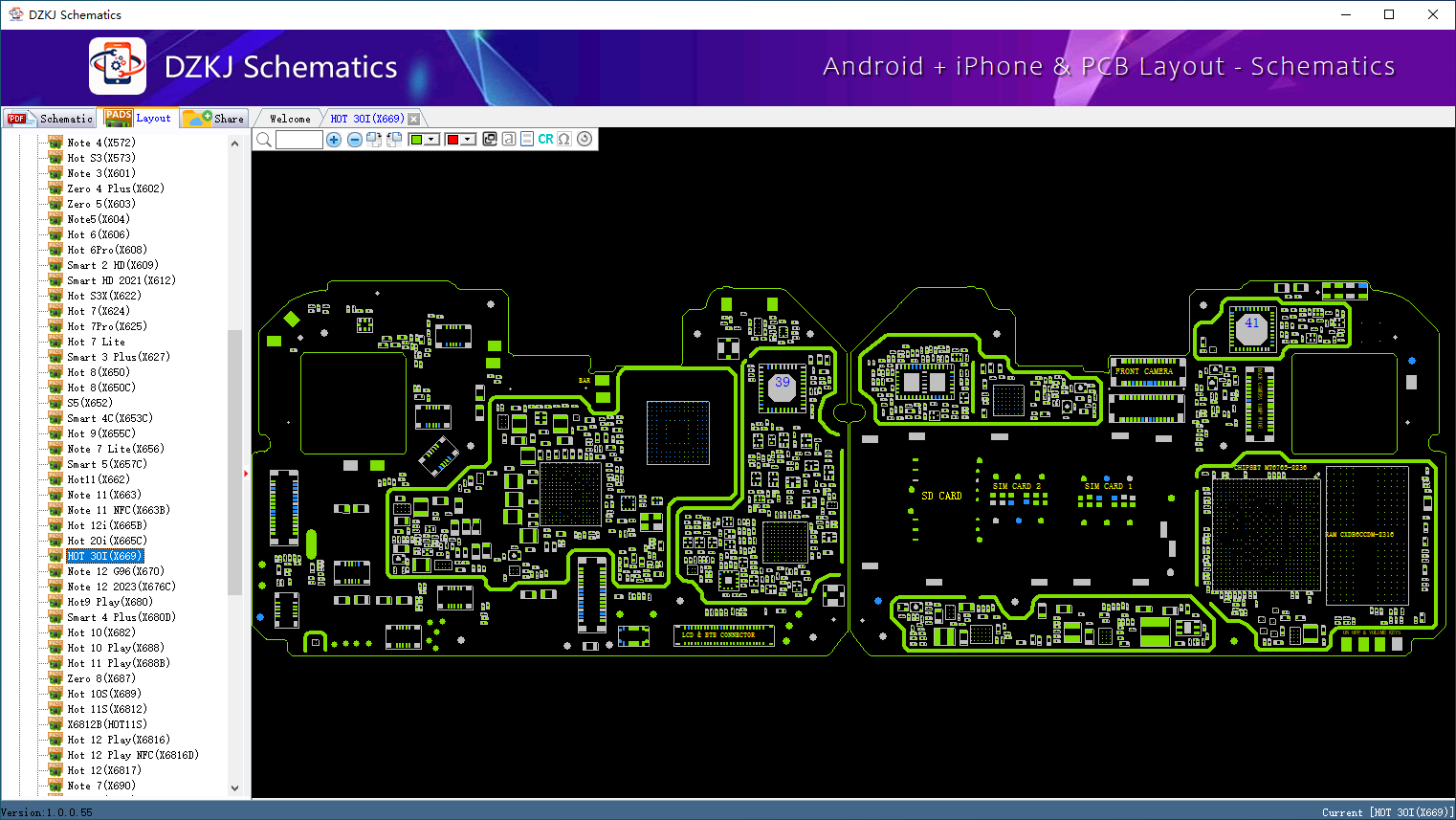
Task: Click the board icon beside S5(X652)
Action: [55, 403]
